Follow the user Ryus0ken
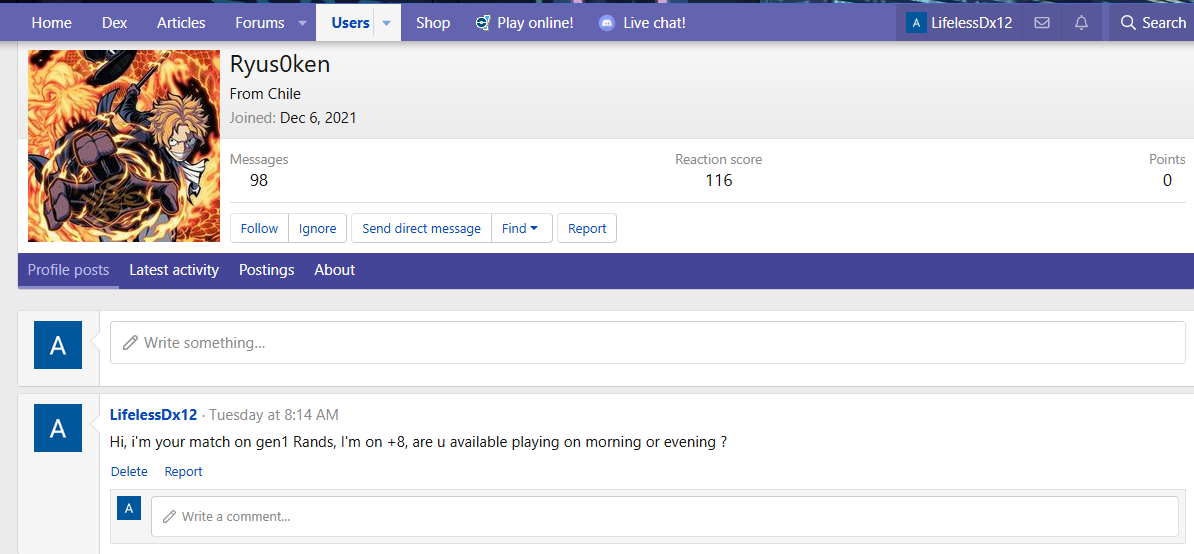Viewport: 1194px width, 554px height. [259, 228]
